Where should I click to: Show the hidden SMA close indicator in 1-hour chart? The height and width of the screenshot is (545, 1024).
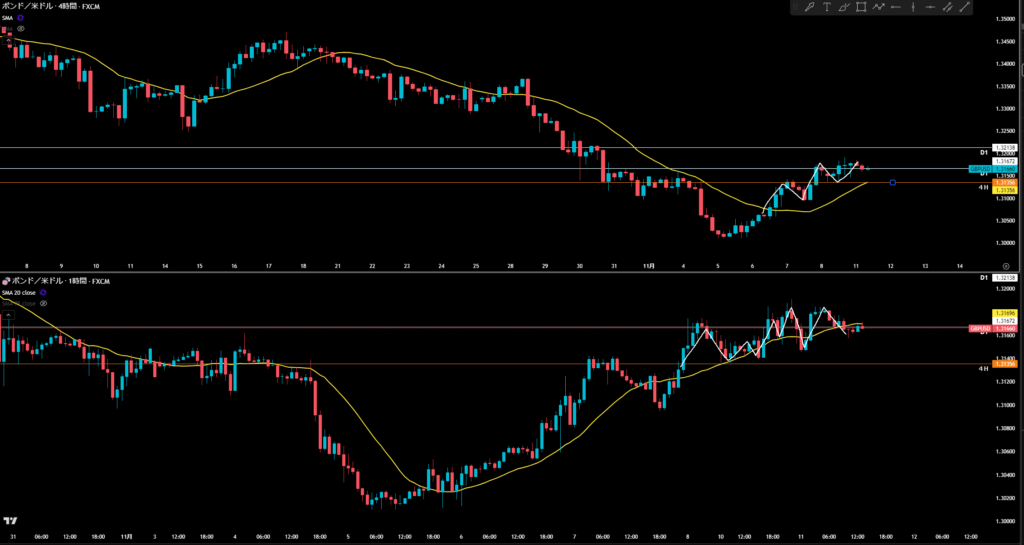(43, 303)
